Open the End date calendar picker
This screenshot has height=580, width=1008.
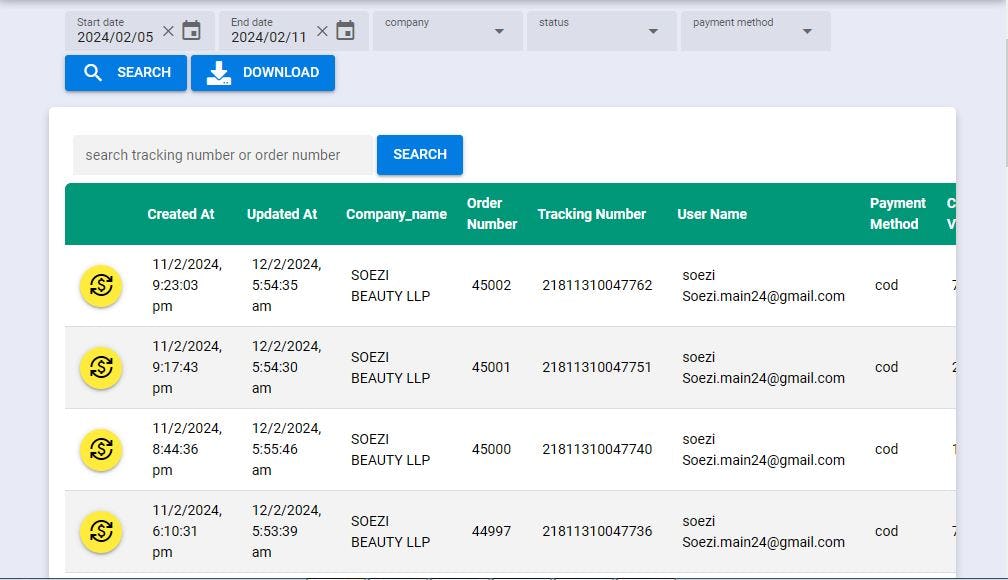tap(345, 31)
